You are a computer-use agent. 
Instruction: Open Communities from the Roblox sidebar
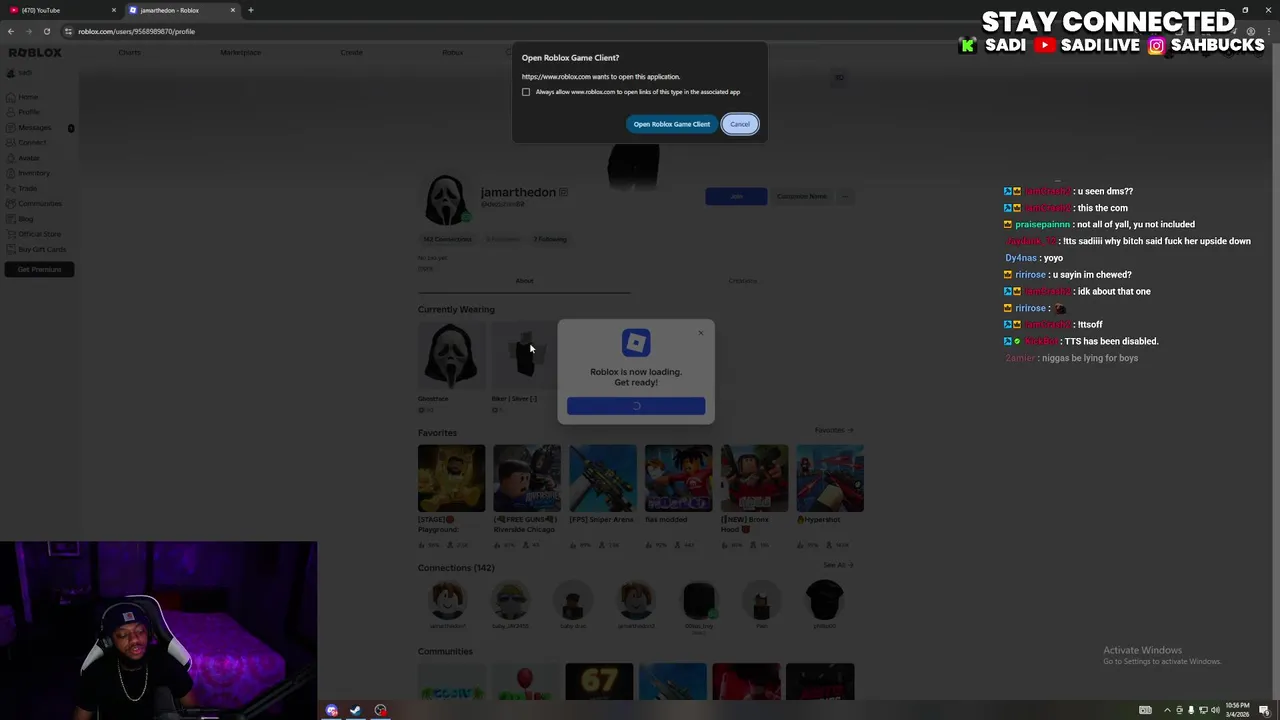pos(40,203)
